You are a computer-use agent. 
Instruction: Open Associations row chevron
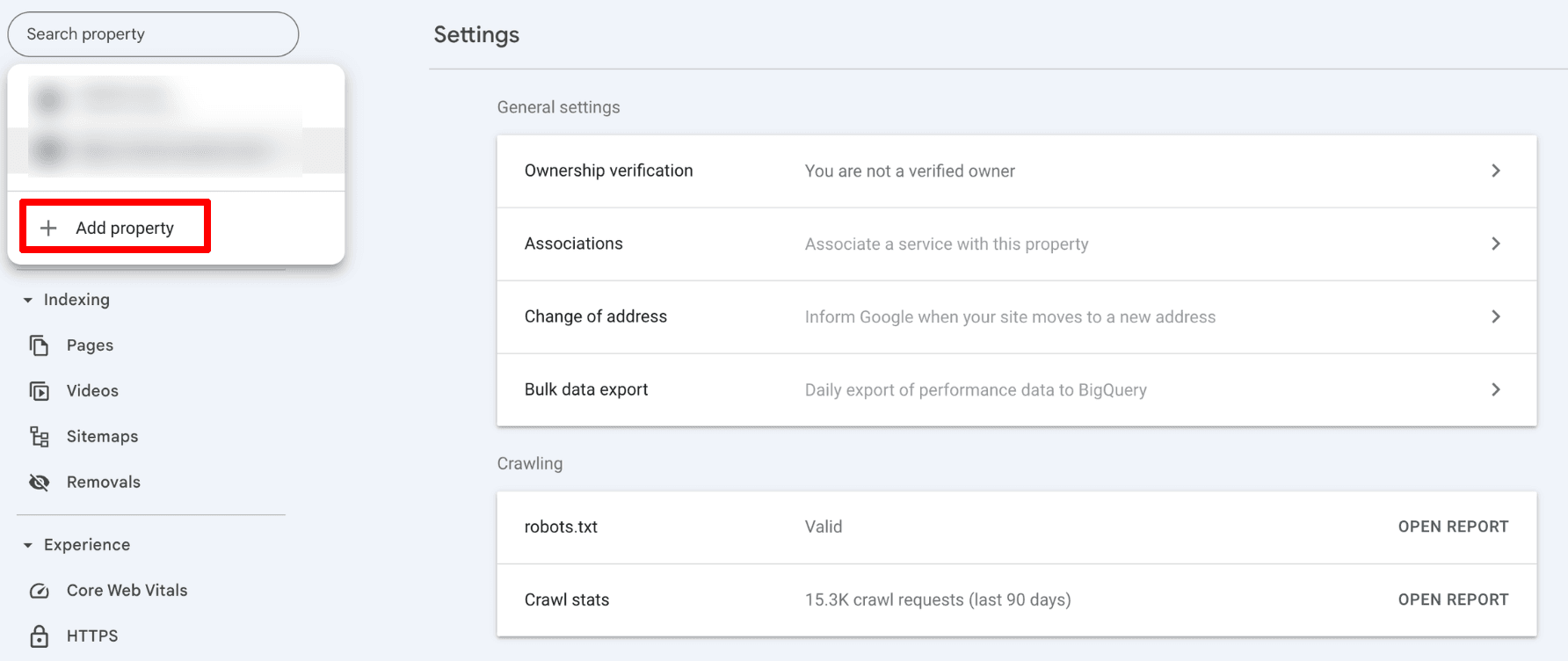pyautogui.click(x=1495, y=243)
